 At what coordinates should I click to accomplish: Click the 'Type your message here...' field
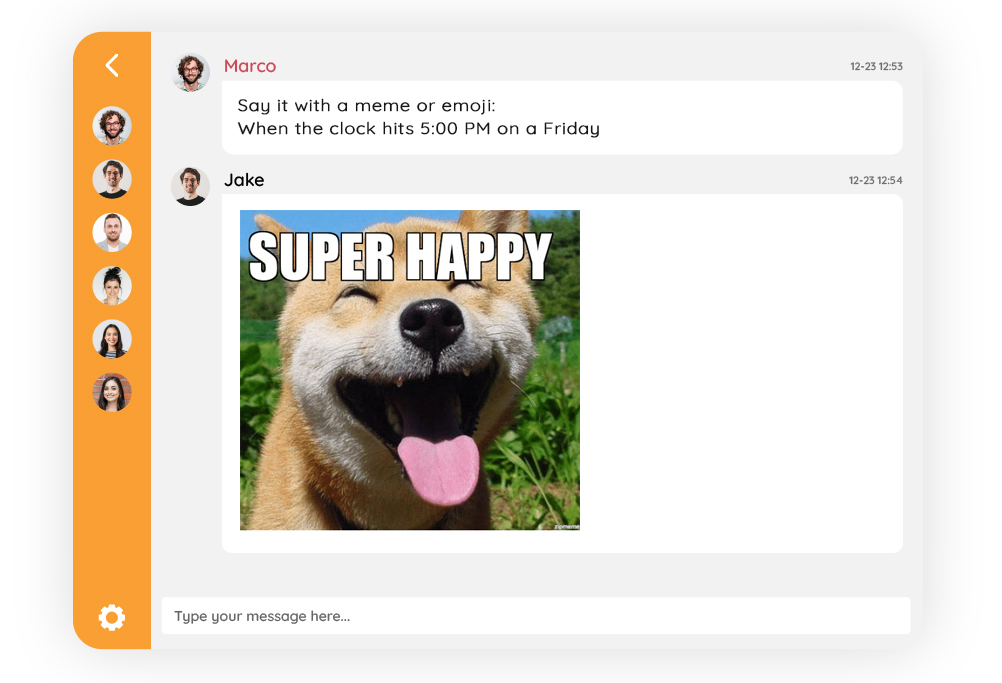tap(535, 616)
